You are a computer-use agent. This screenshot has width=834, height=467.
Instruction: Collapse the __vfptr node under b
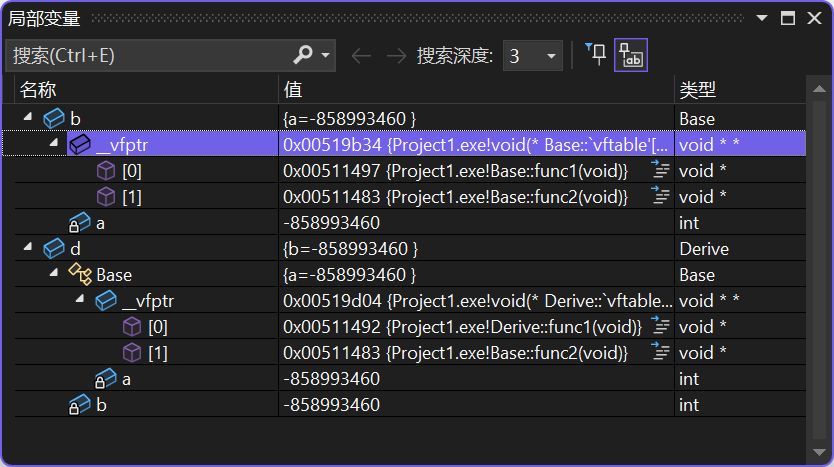coord(54,142)
